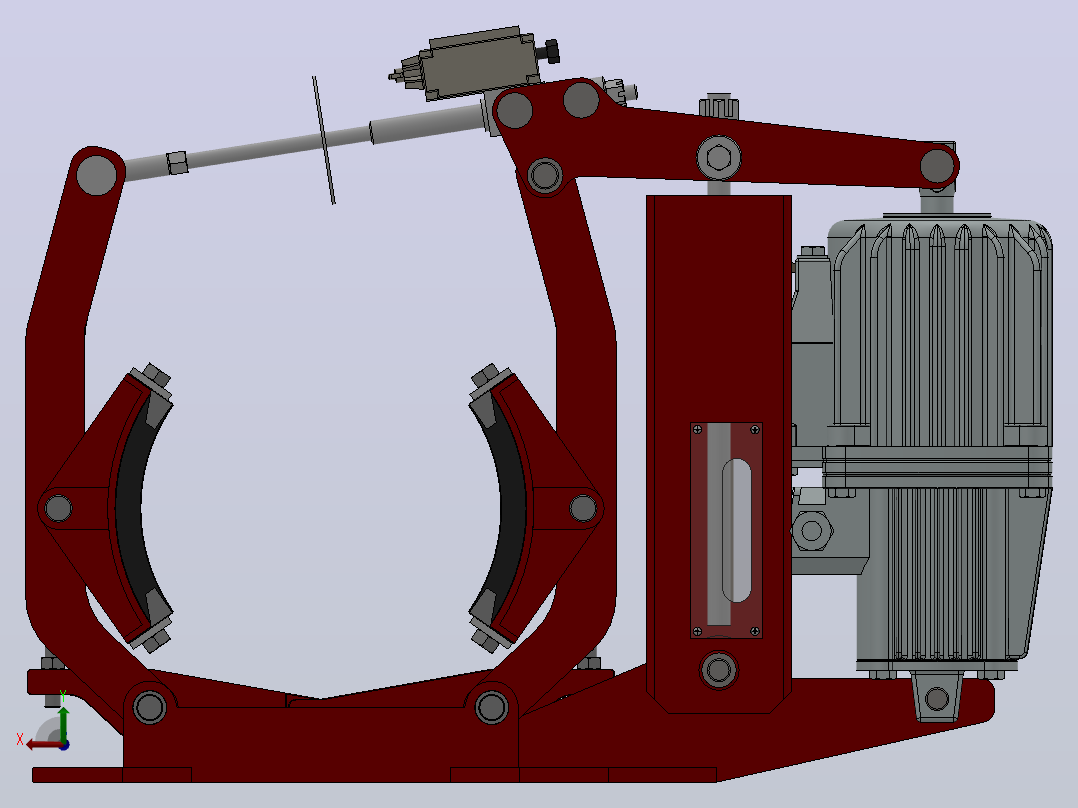
Task: Pick the bottom-right base pivot pin
Action: coord(492,706)
